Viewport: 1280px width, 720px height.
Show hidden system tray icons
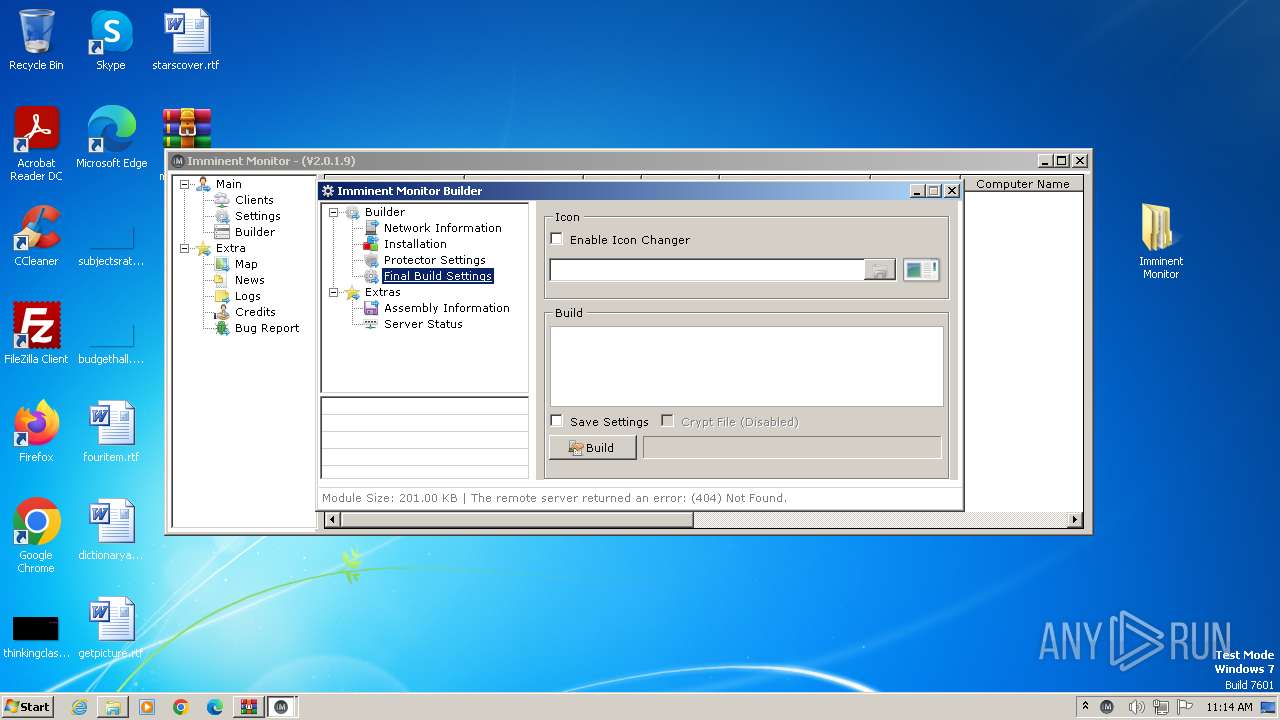[x=1086, y=706]
